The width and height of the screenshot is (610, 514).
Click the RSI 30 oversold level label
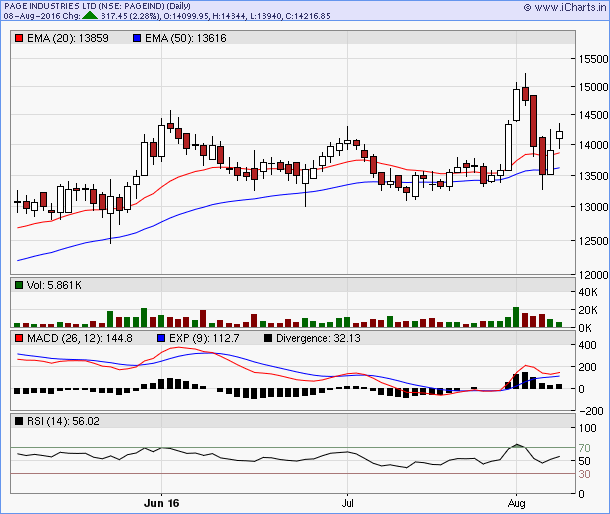(584, 474)
